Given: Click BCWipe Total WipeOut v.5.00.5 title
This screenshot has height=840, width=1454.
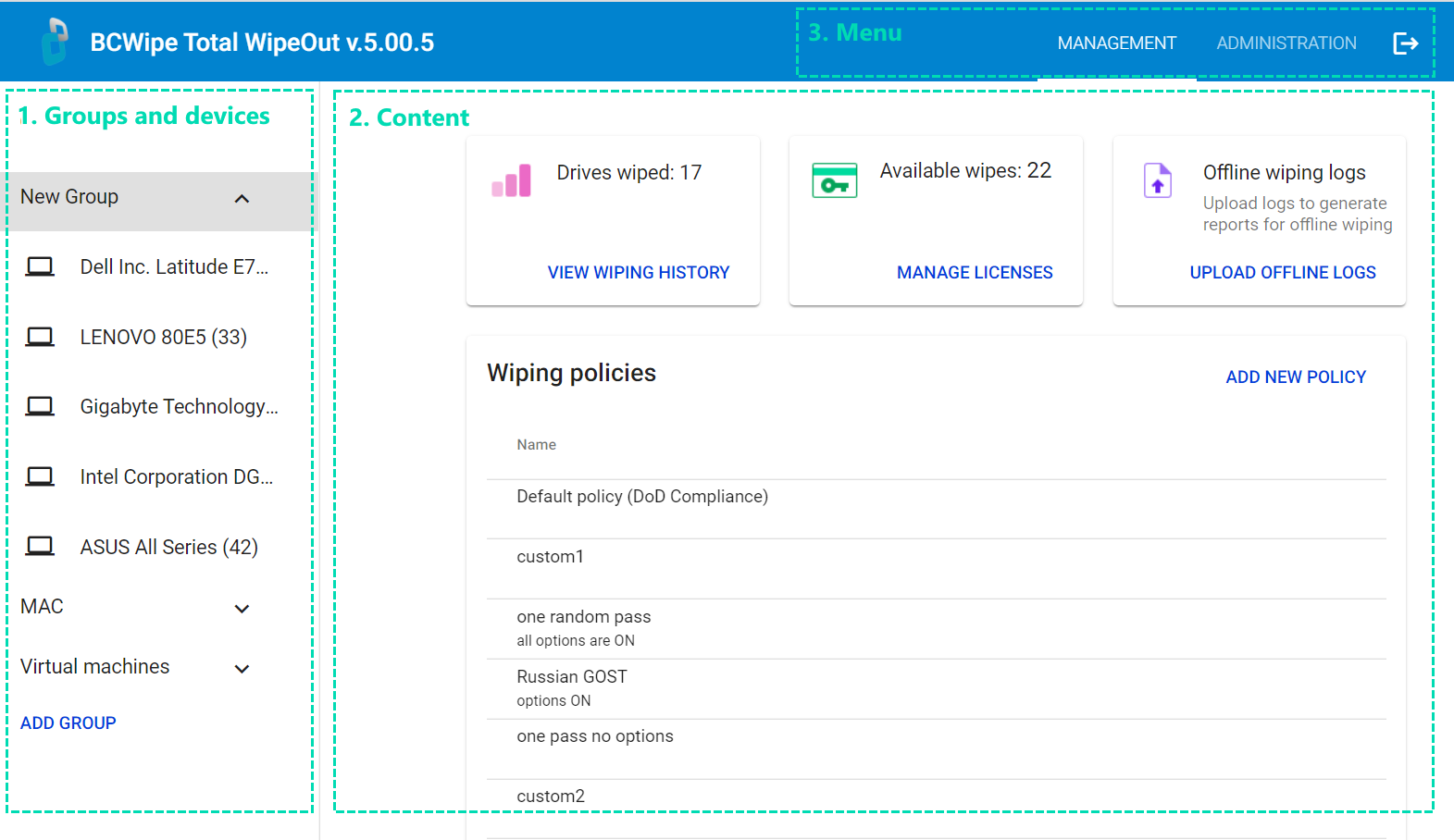Looking at the screenshot, I should pos(262,43).
